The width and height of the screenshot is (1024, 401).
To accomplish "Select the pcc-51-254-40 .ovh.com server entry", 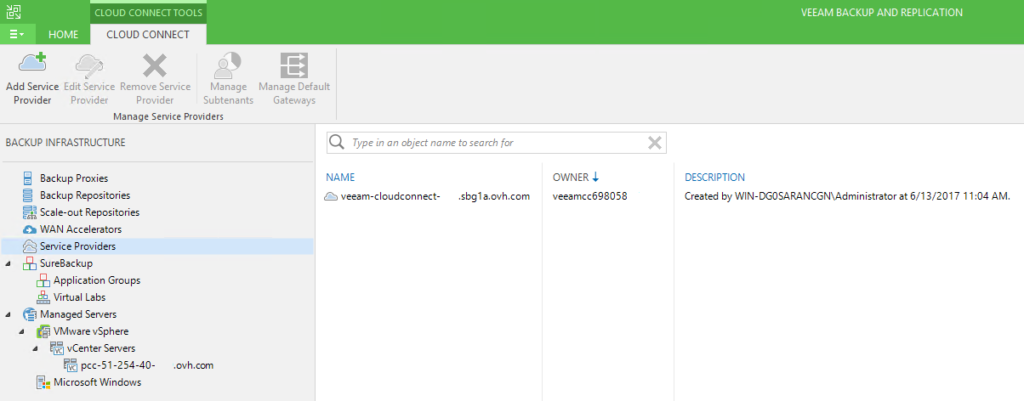I will (x=147, y=365).
